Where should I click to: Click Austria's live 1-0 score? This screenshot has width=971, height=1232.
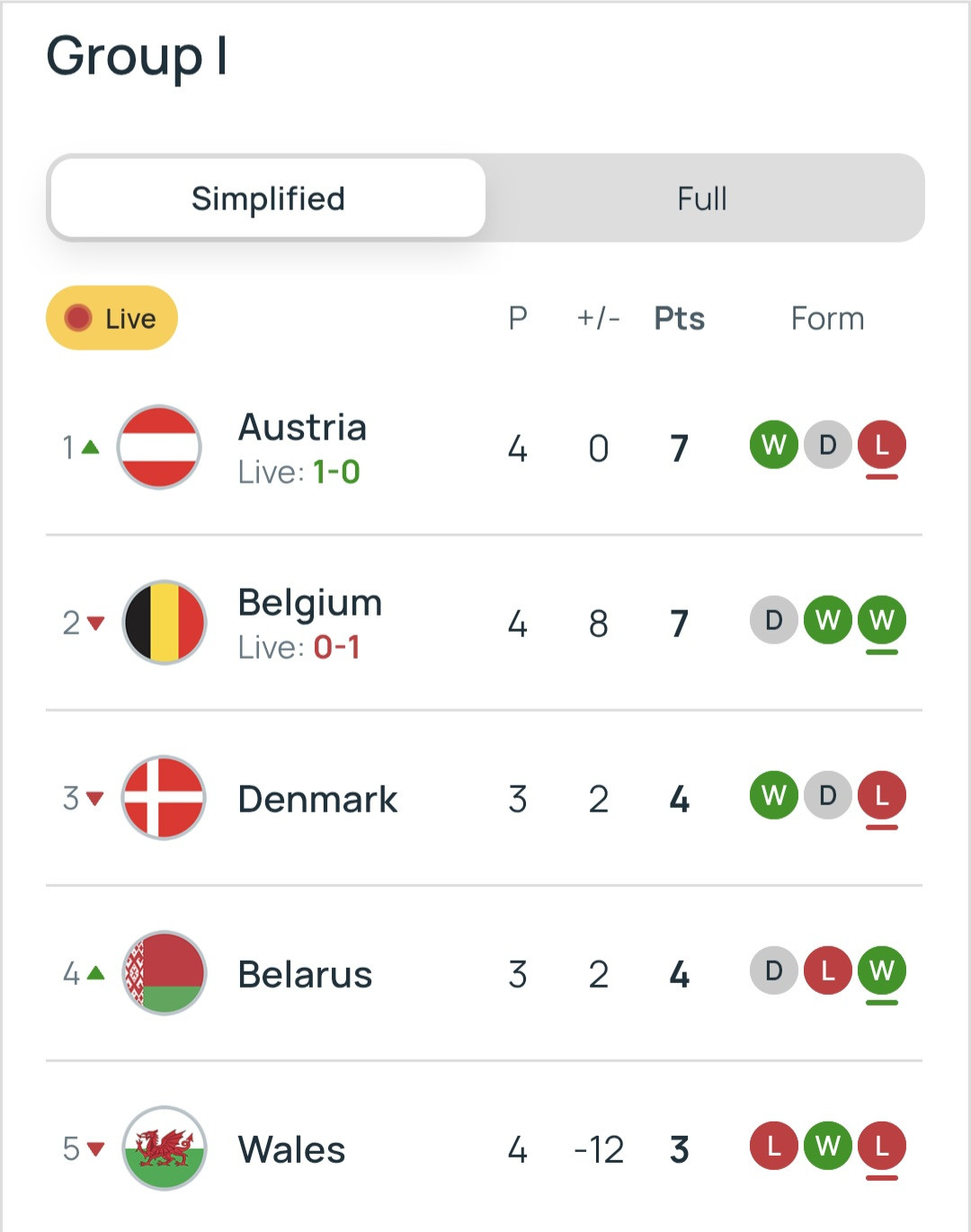click(336, 472)
